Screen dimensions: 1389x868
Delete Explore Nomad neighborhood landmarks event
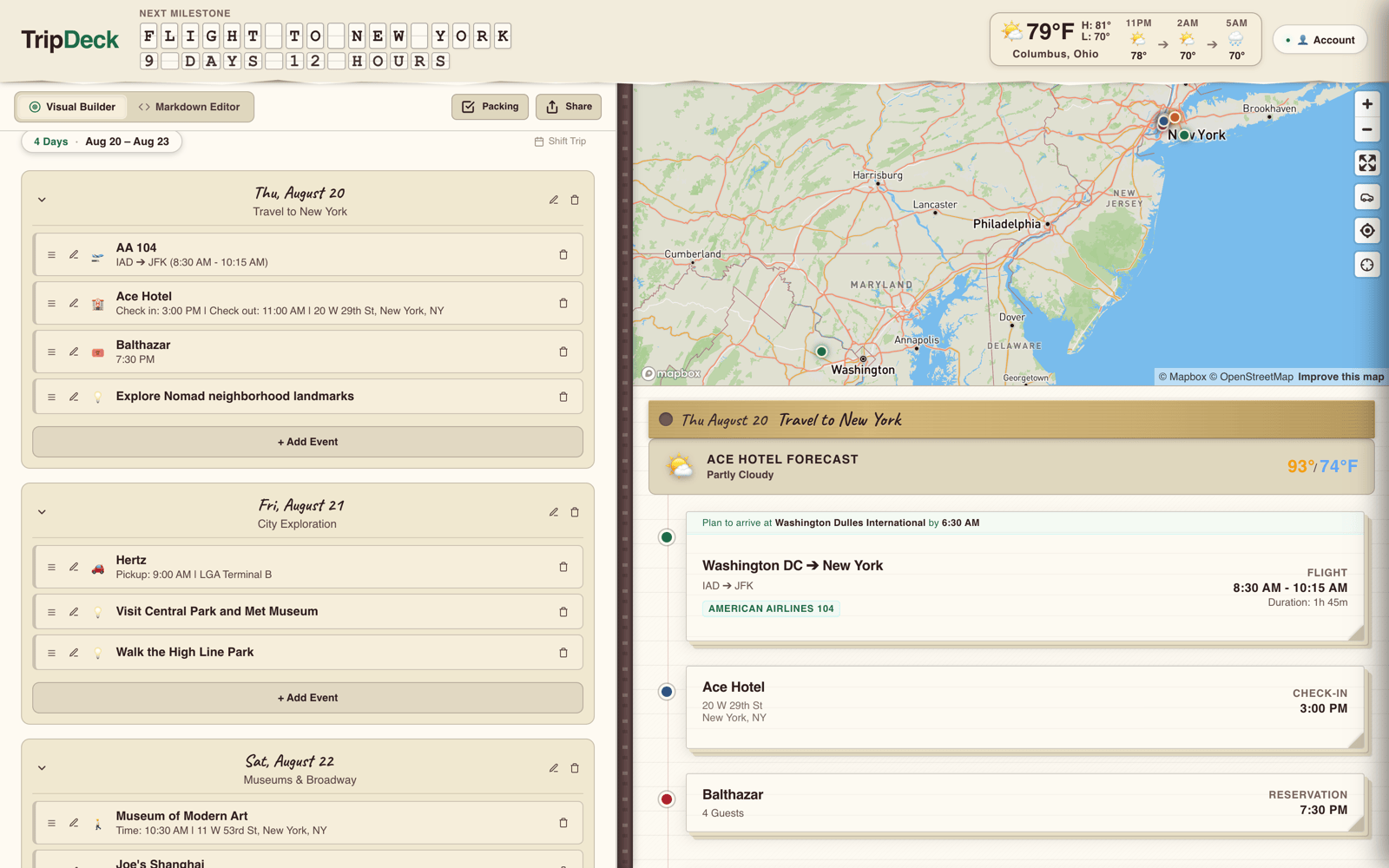pos(563,397)
